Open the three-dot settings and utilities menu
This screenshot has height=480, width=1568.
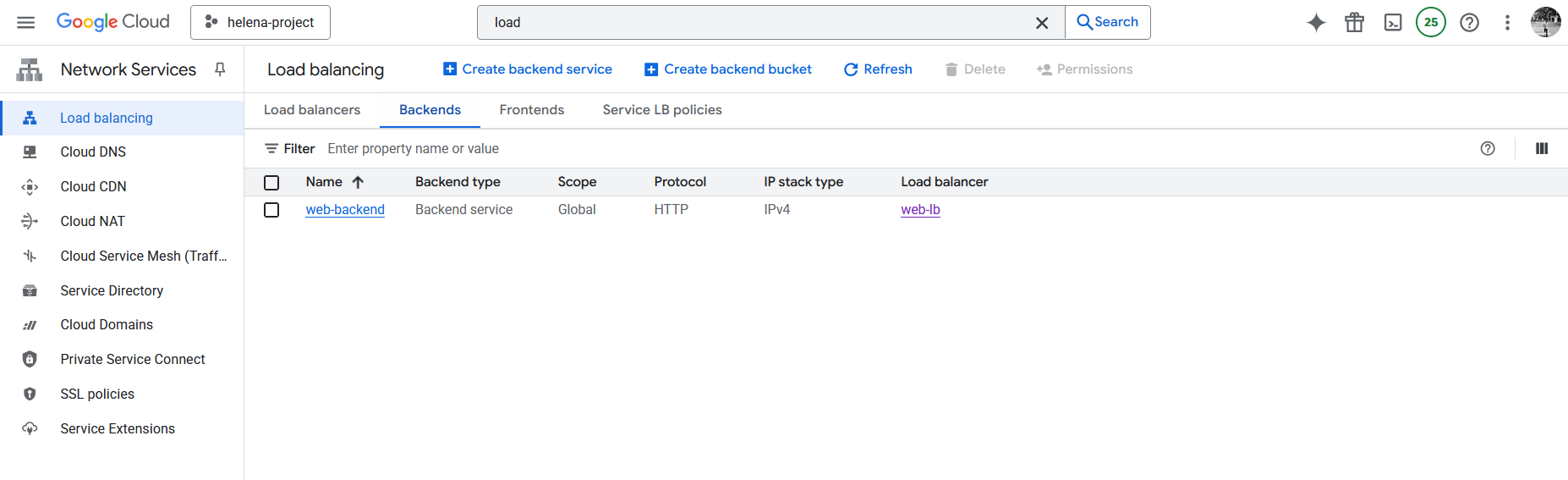pyautogui.click(x=1507, y=23)
